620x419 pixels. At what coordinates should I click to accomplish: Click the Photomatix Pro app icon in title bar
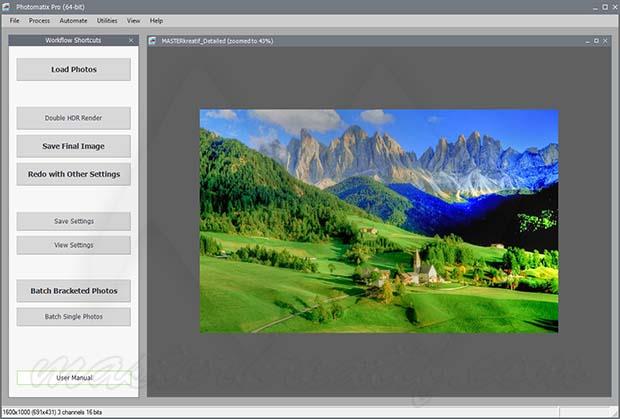point(6,7)
